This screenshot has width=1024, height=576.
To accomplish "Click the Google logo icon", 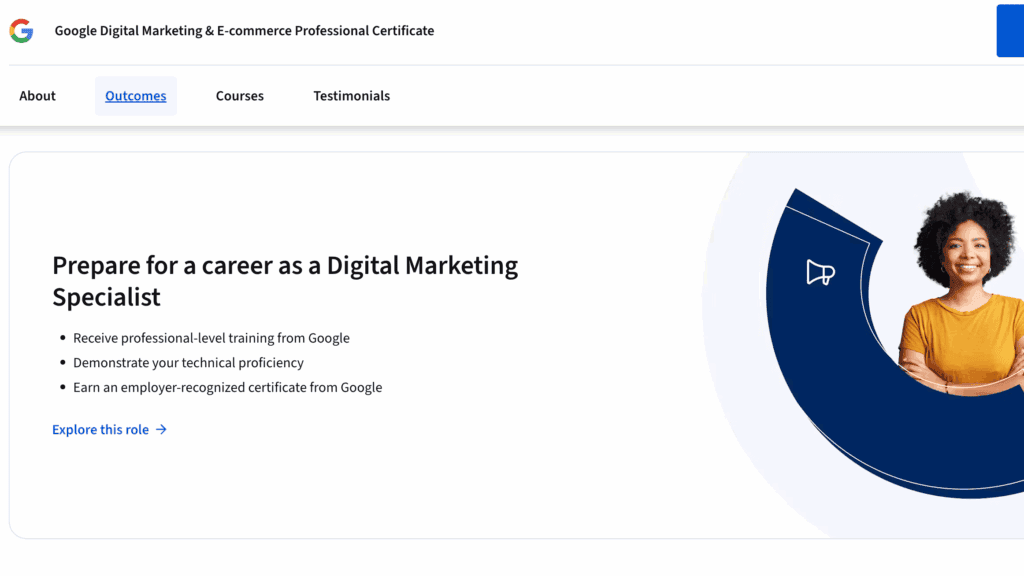I will (x=21, y=31).
